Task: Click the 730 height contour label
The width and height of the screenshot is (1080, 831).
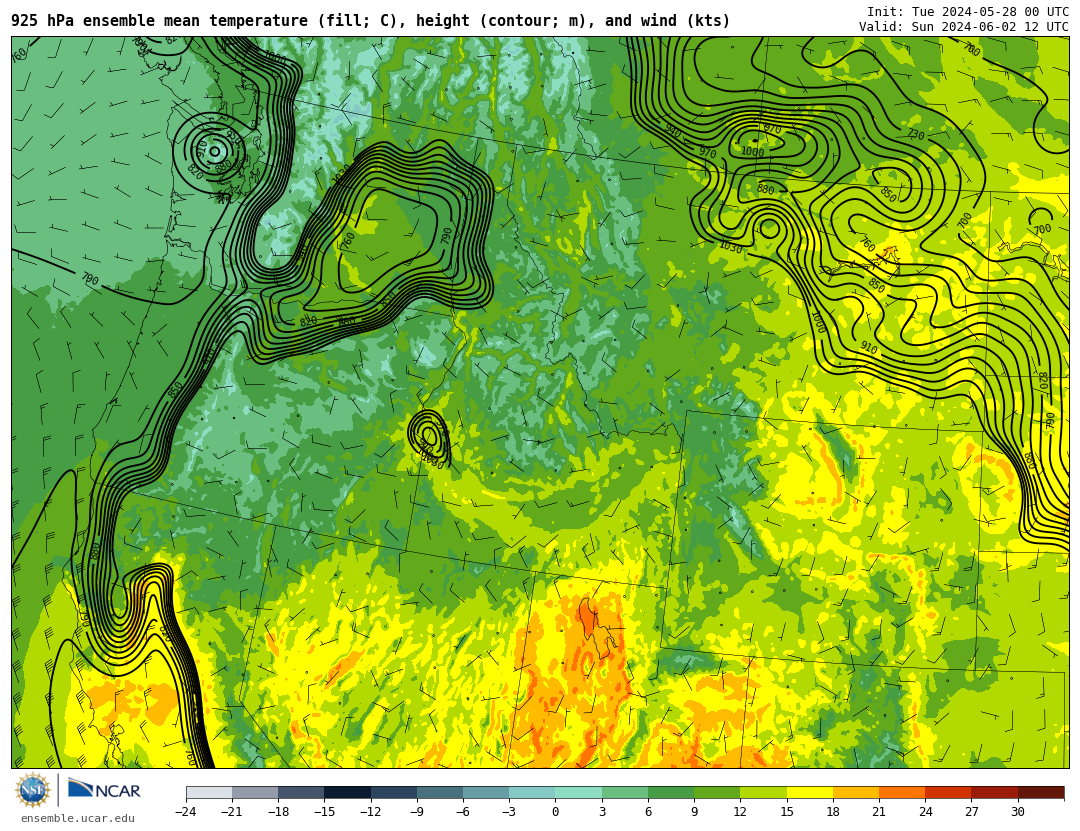Action: coord(915,134)
